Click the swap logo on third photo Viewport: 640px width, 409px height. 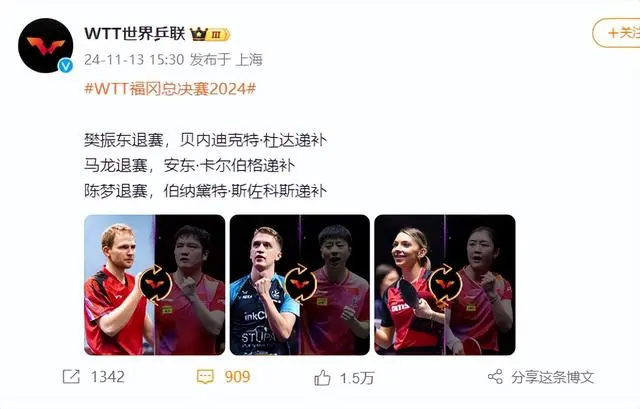pyautogui.click(x=445, y=285)
